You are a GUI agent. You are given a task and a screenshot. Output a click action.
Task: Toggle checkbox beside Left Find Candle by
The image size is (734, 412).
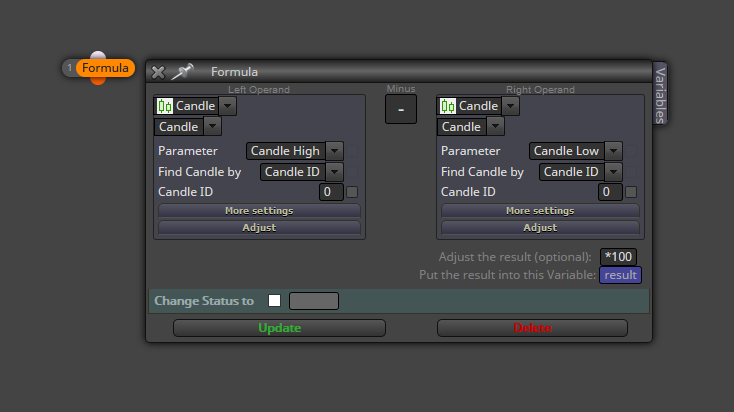pos(352,172)
